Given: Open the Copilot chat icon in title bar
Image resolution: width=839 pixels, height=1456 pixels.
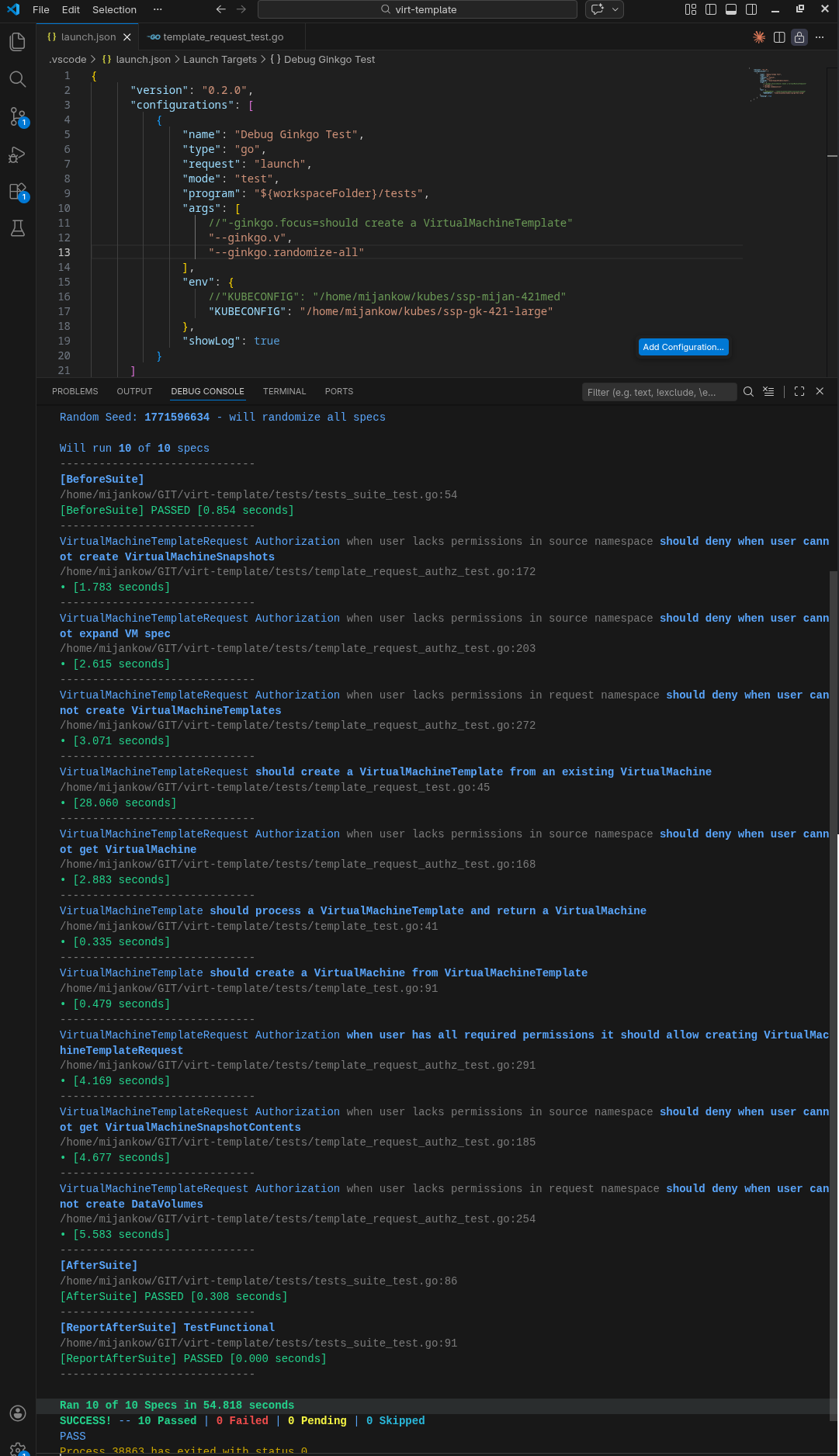Looking at the screenshot, I should [598, 9].
